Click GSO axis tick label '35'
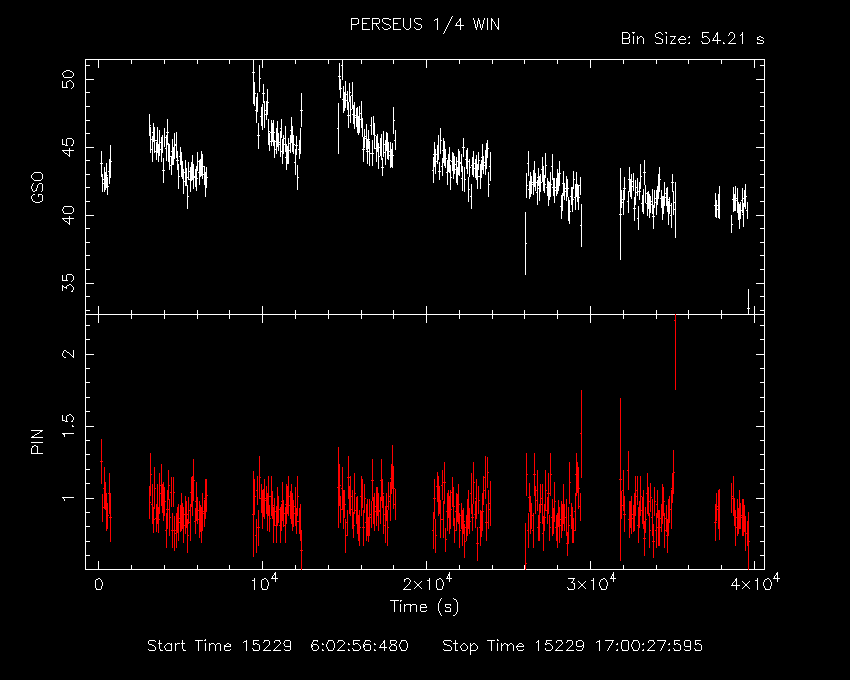This screenshot has height=680, width=850. pos(69,283)
